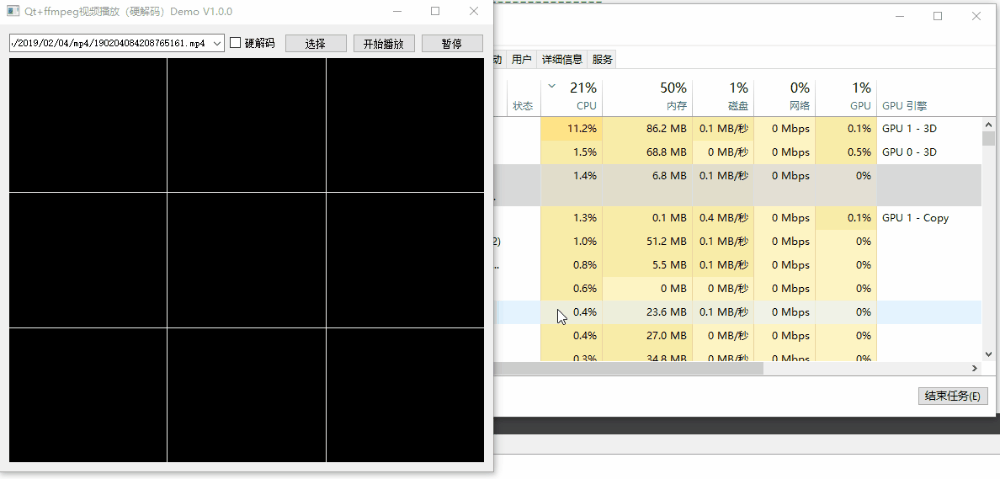Select the top-middle video pane

coord(247,124)
